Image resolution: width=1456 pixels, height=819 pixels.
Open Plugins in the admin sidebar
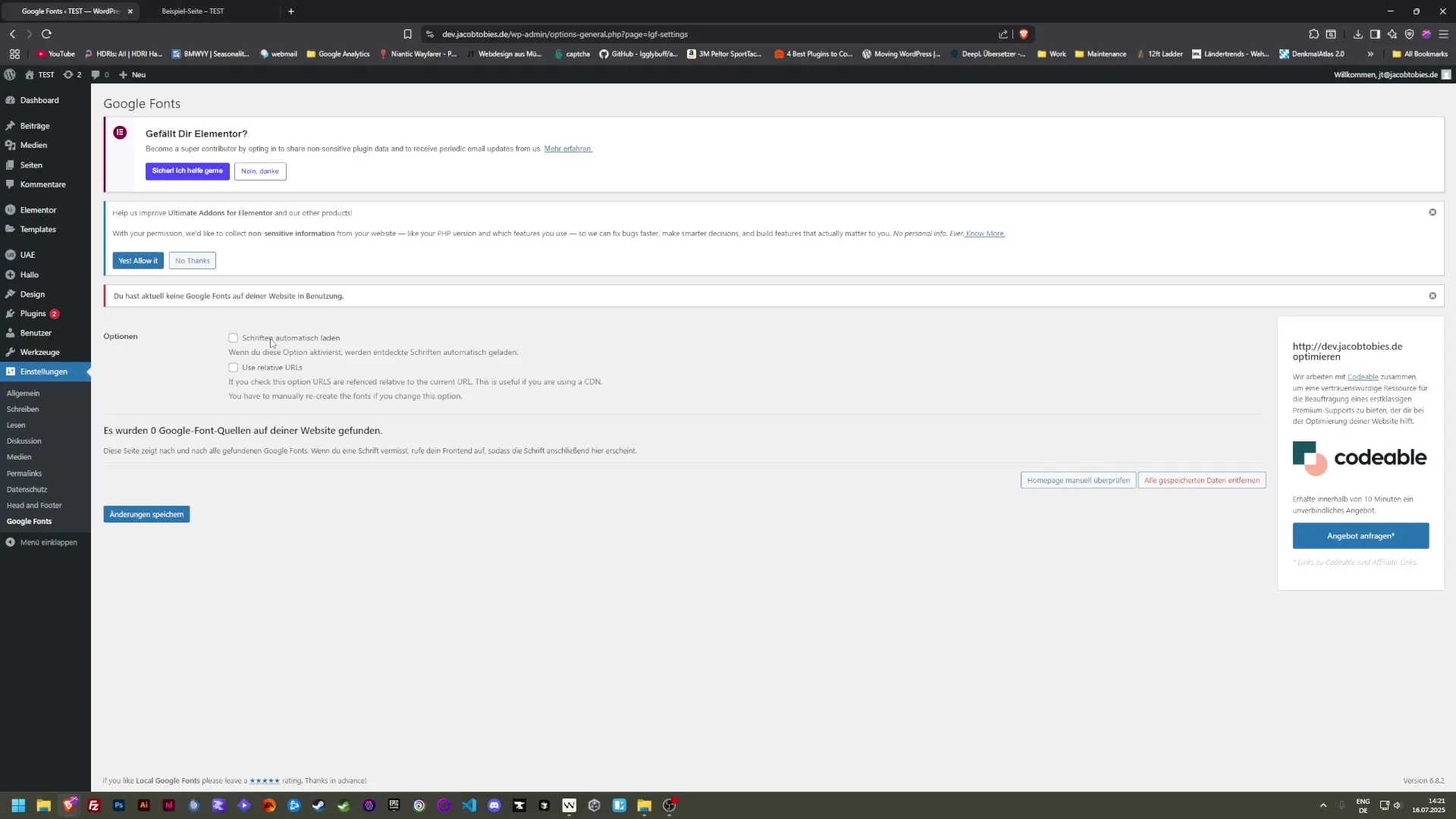click(33, 313)
